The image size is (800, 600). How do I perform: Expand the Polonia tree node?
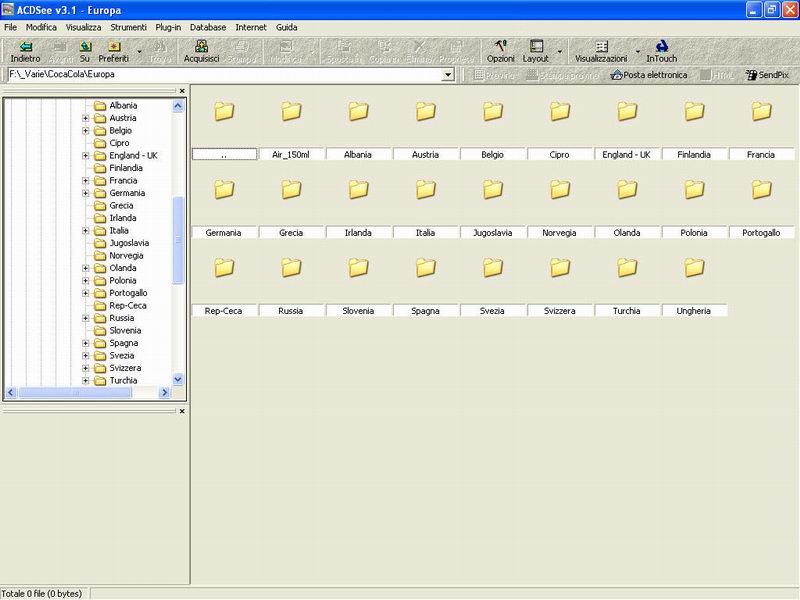tap(86, 281)
